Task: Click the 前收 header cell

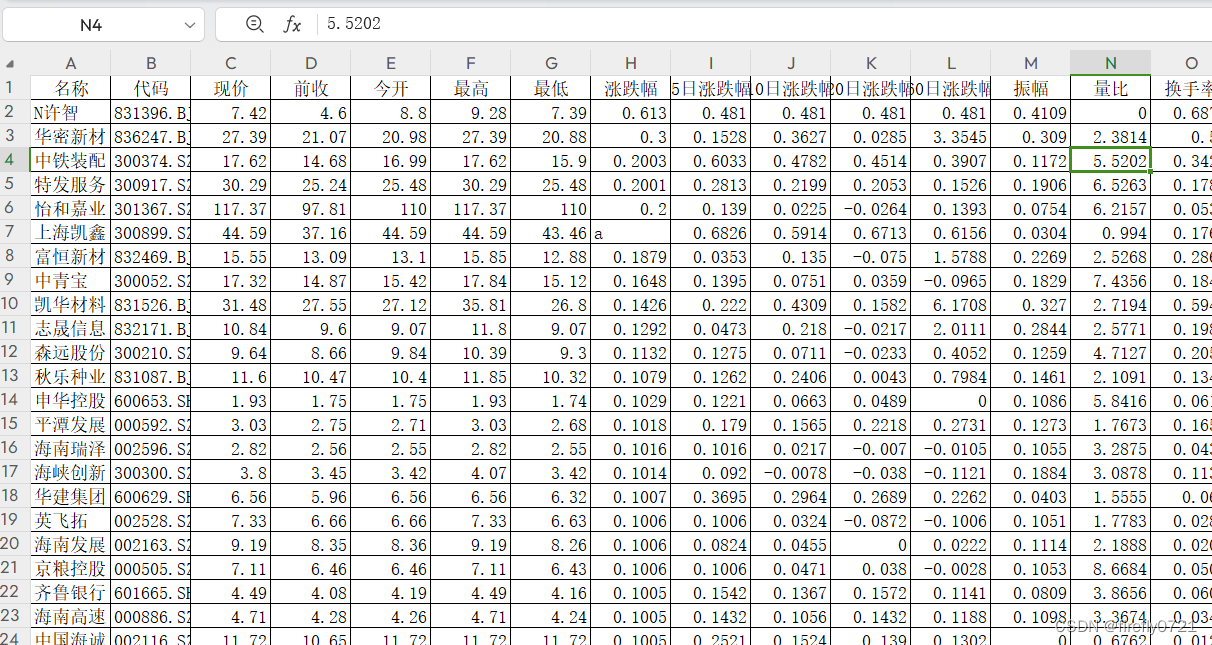Action: tap(311, 88)
